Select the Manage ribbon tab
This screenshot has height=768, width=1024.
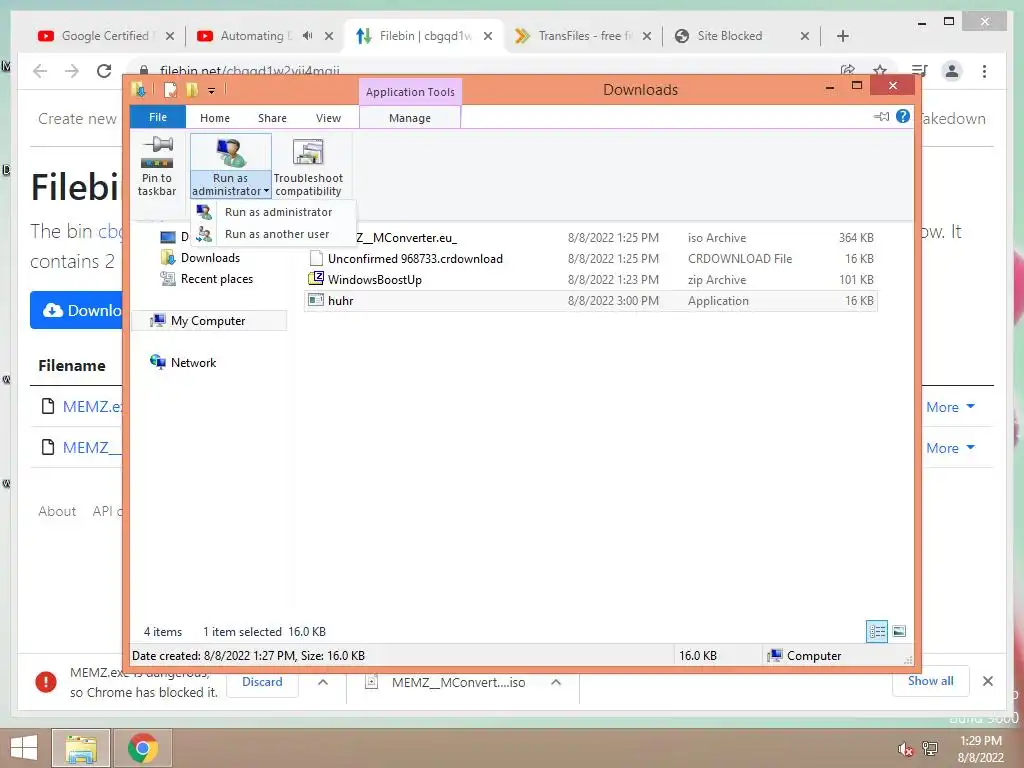(x=409, y=118)
